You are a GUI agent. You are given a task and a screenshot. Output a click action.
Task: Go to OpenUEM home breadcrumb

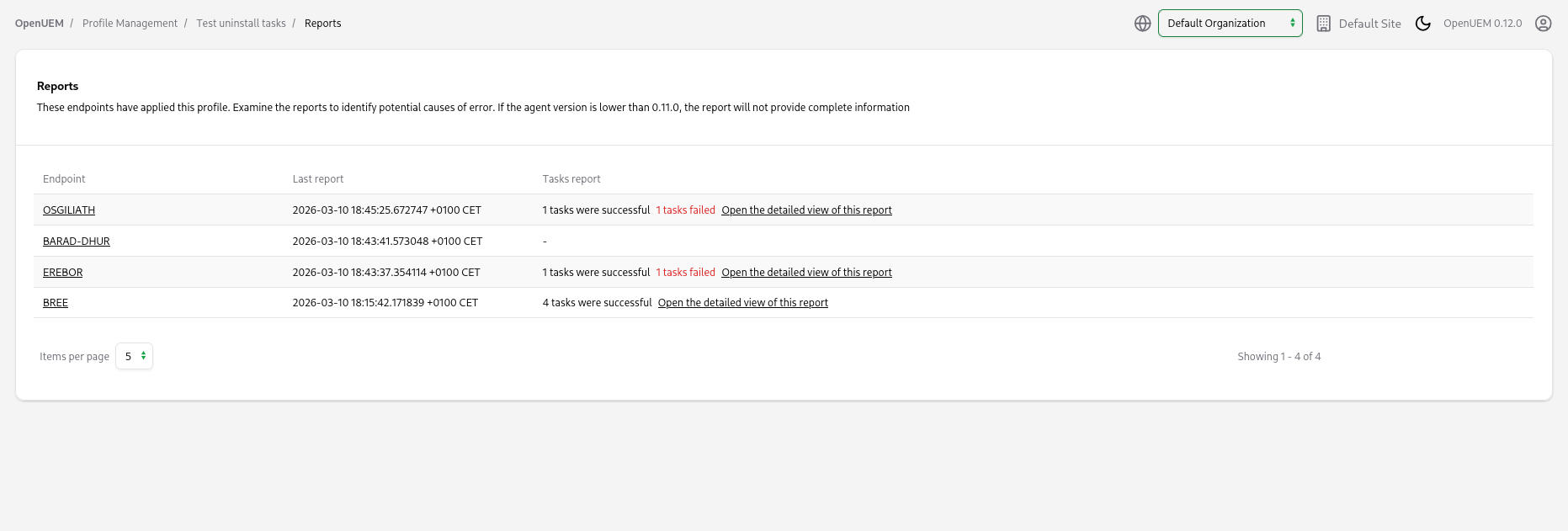click(x=40, y=24)
